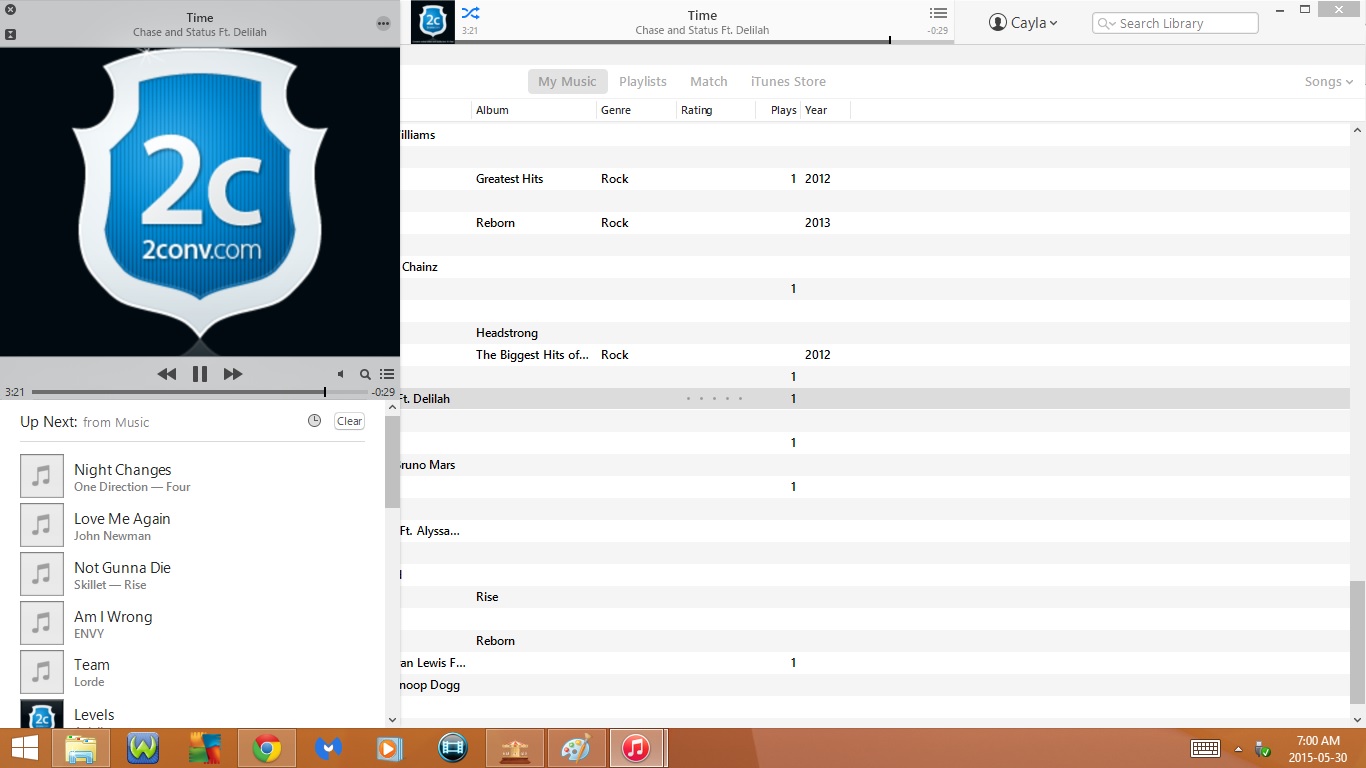1366x768 pixels.
Task: Sort by the Album column header
Action: pyautogui.click(x=534, y=110)
